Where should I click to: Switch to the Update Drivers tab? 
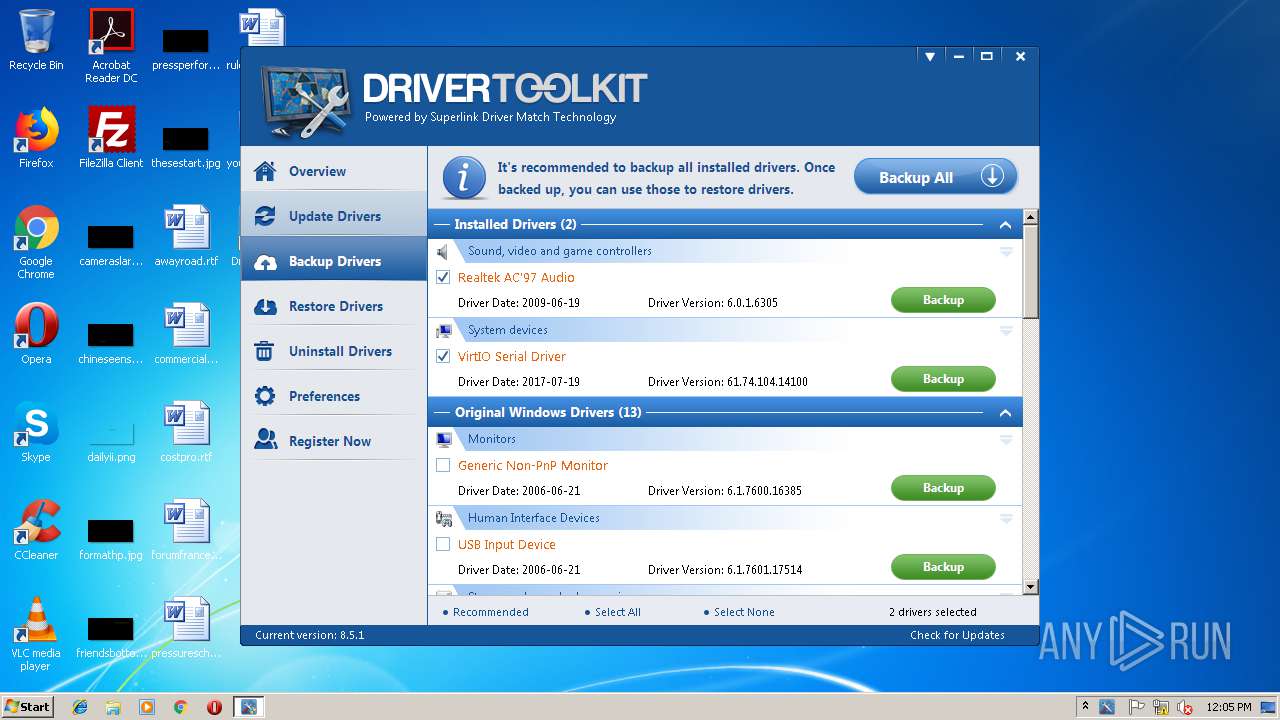tap(334, 216)
